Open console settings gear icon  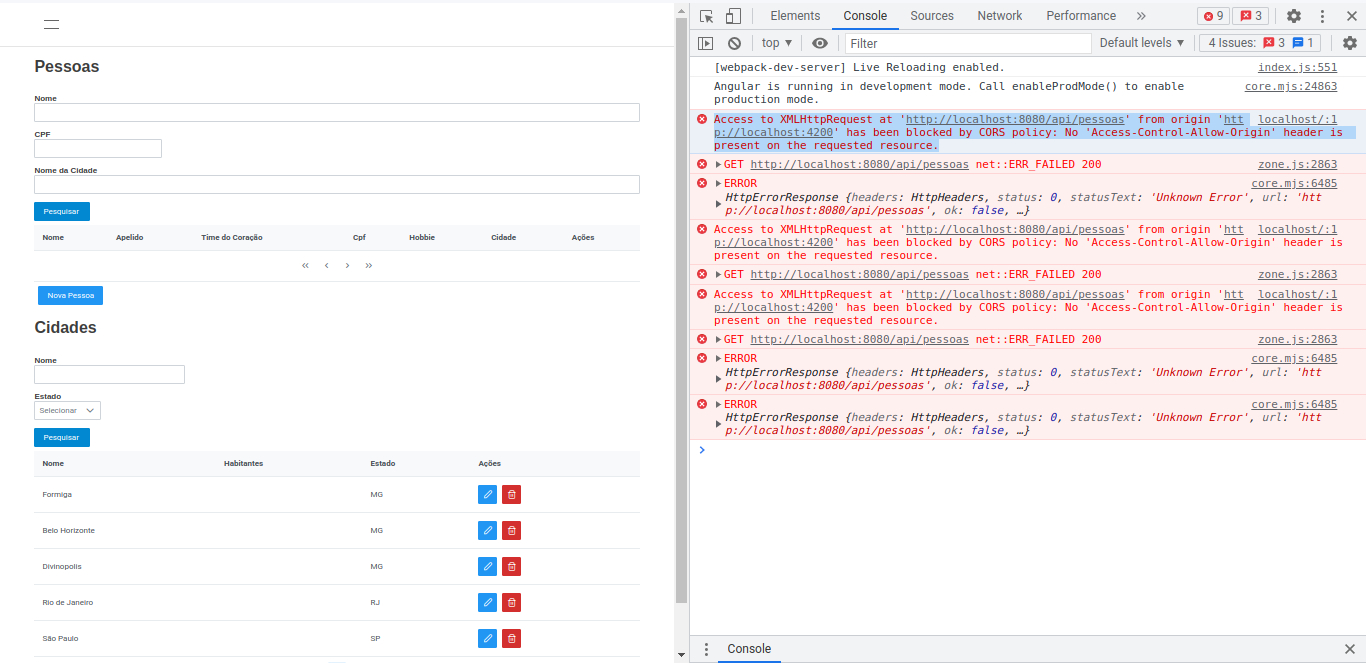point(1350,43)
